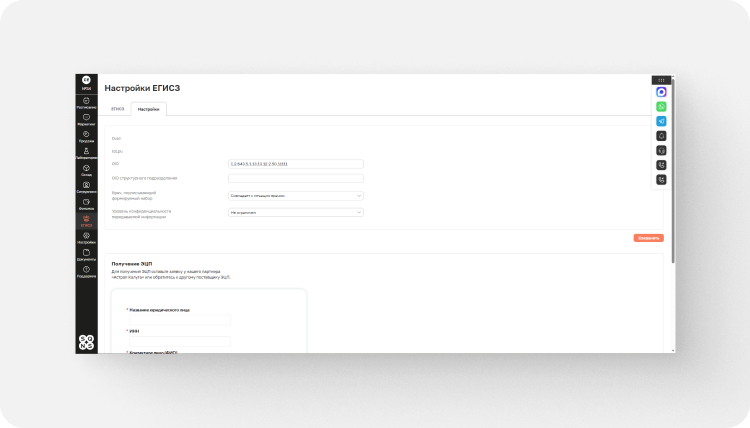Open Финансы section in sidebar
Viewport: 750px width, 428px height.
tap(86, 204)
